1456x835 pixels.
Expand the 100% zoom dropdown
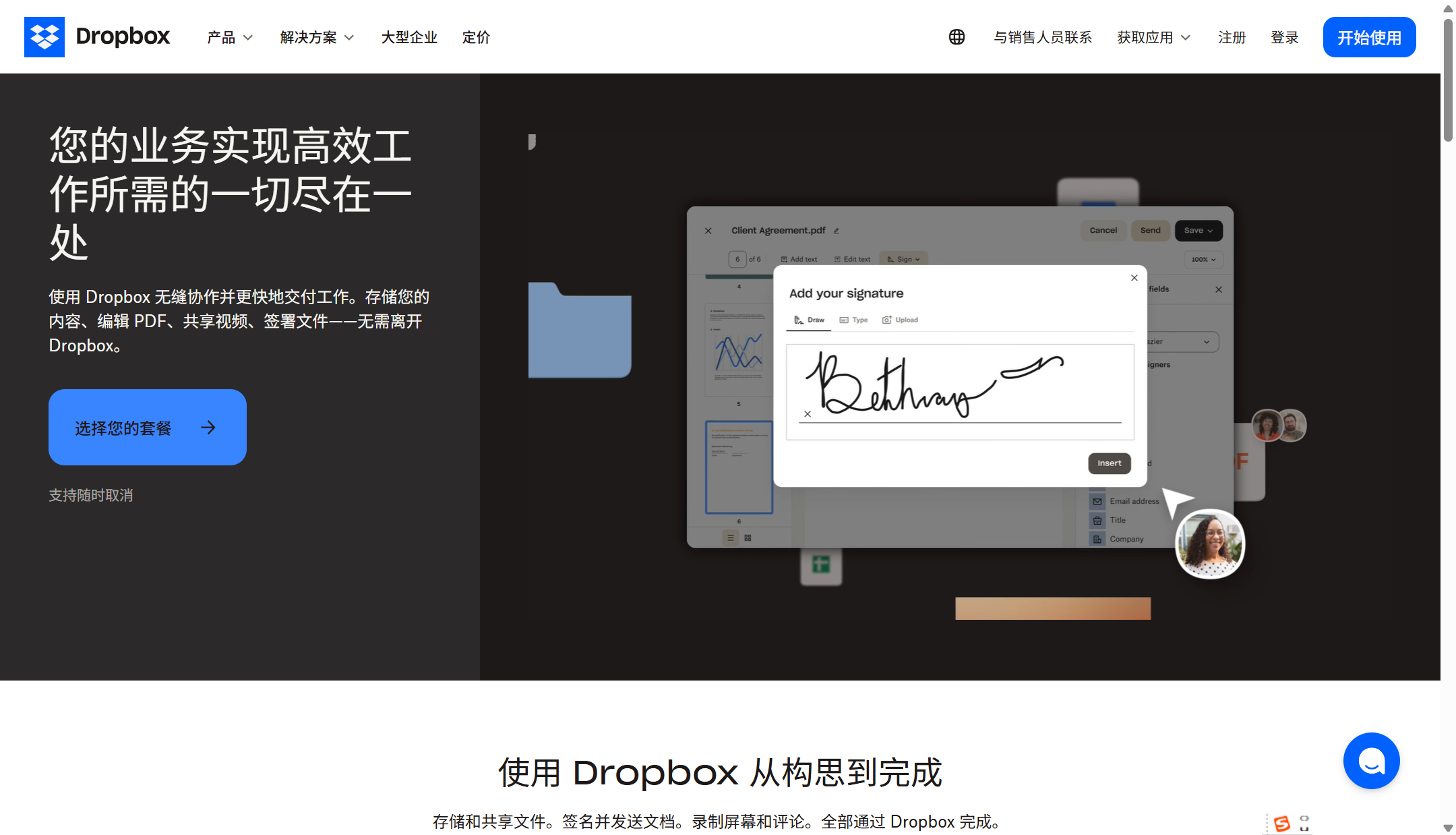1203,260
